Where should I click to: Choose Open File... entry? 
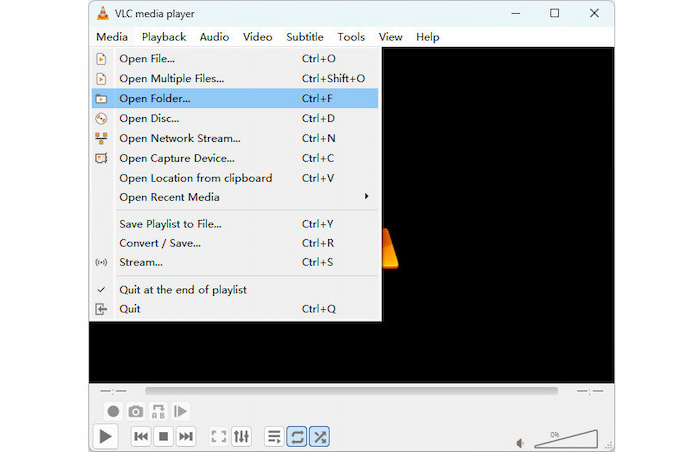tap(235, 59)
